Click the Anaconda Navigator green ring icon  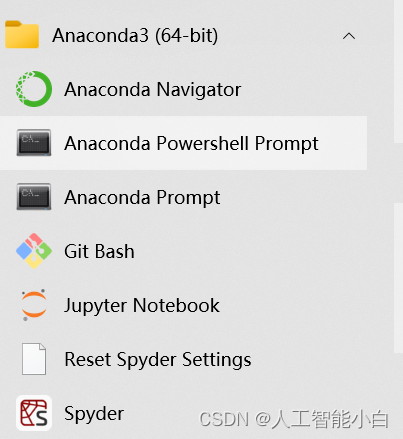34,89
